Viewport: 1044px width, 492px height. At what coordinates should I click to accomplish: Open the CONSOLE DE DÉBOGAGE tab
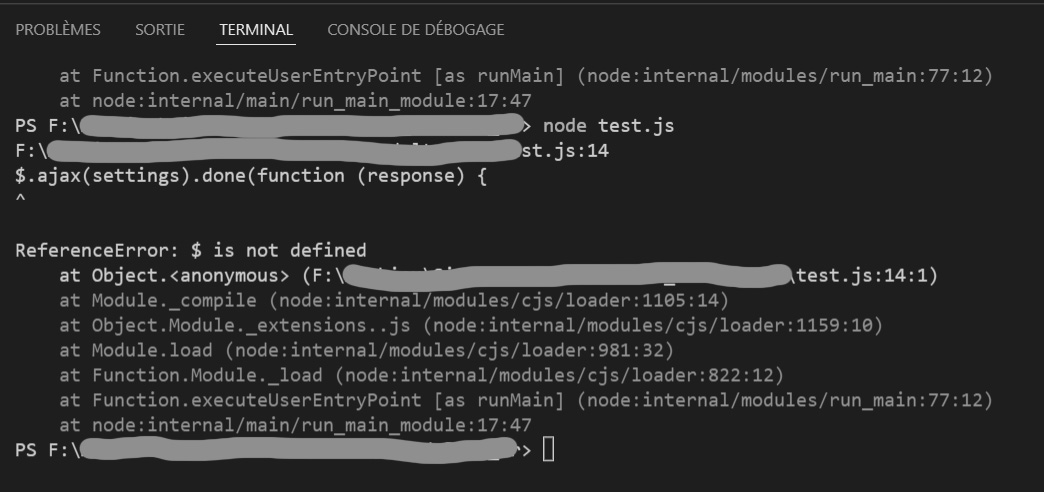click(x=415, y=30)
